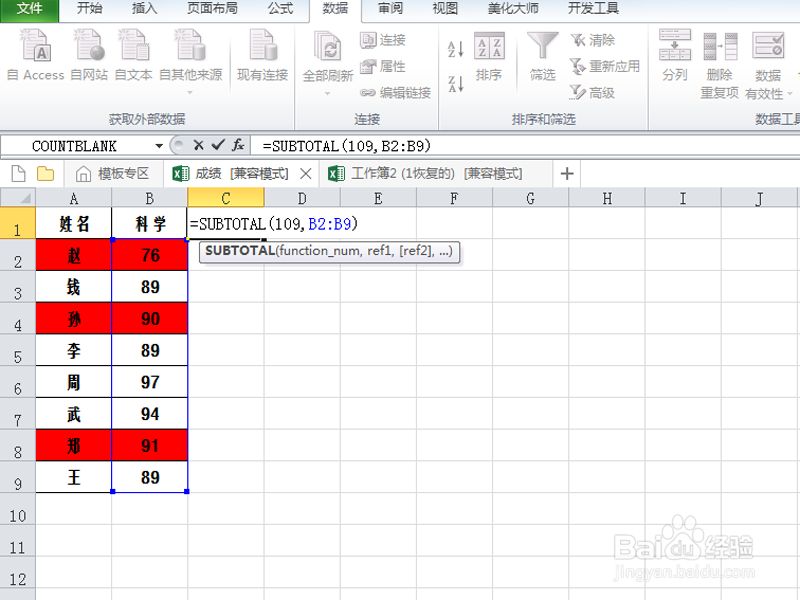Switch to the 公式 ribbon tab
This screenshot has width=800, height=600.
281,9
